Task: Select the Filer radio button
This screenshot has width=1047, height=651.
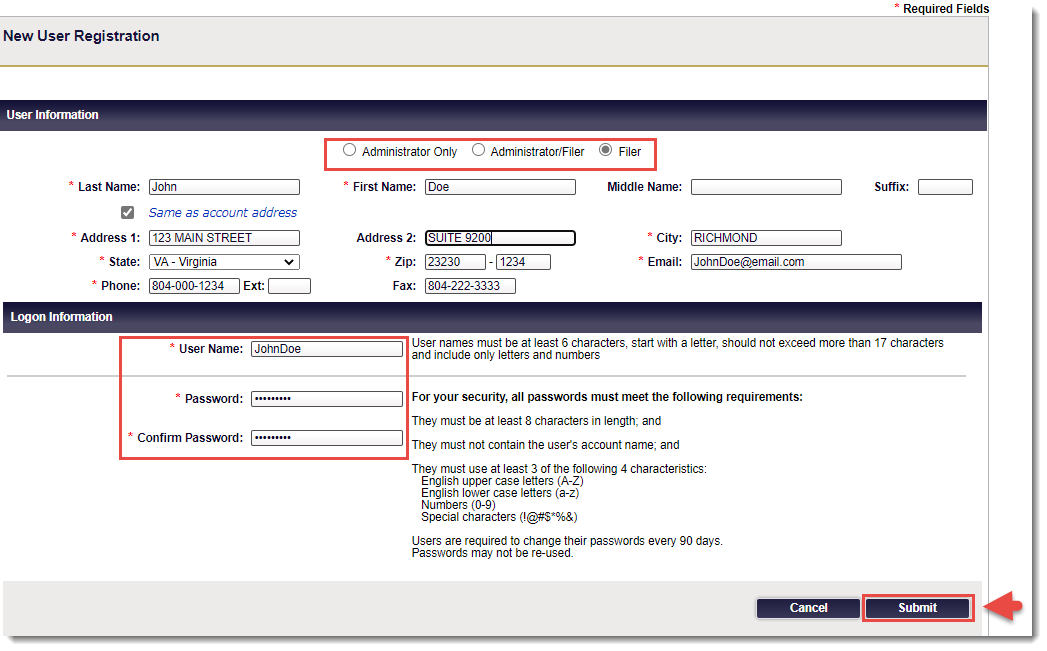Action: pos(605,151)
